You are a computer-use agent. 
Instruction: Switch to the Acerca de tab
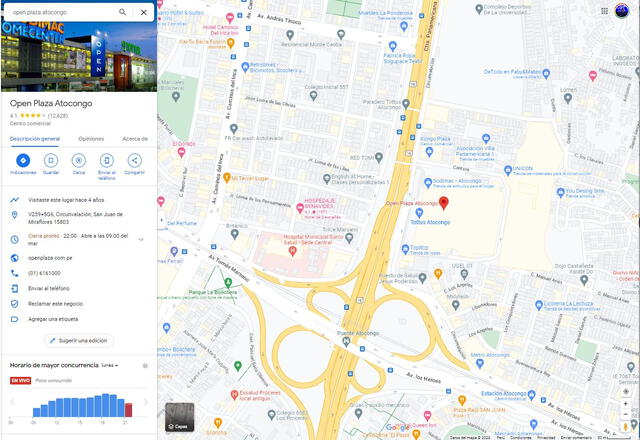(135, 139)
